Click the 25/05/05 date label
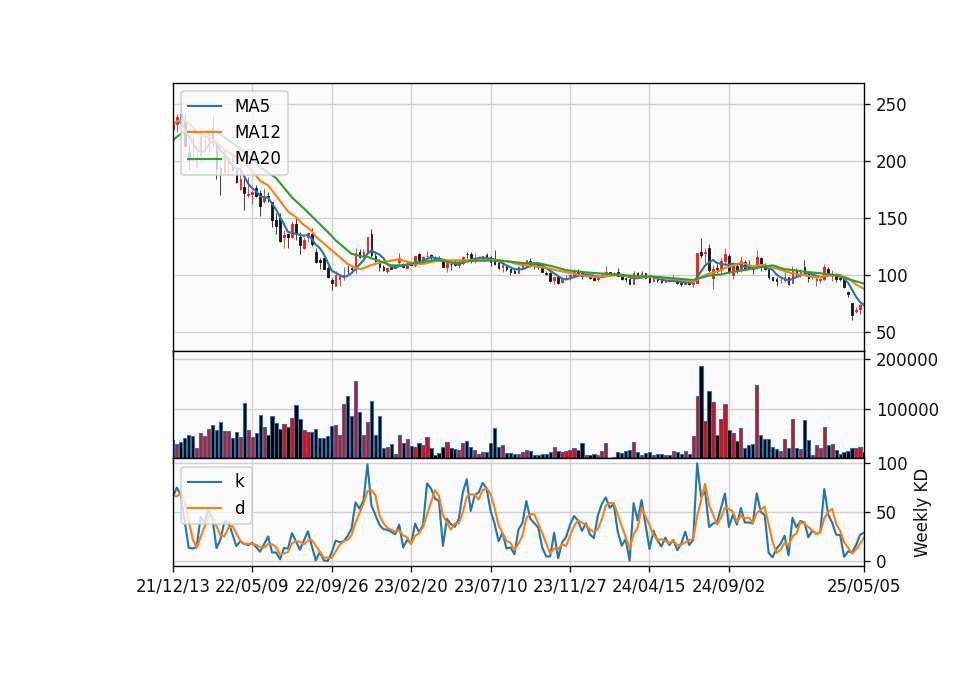Image resolution: width=960 pixels, height=690 pixels. tap(864, 587)
